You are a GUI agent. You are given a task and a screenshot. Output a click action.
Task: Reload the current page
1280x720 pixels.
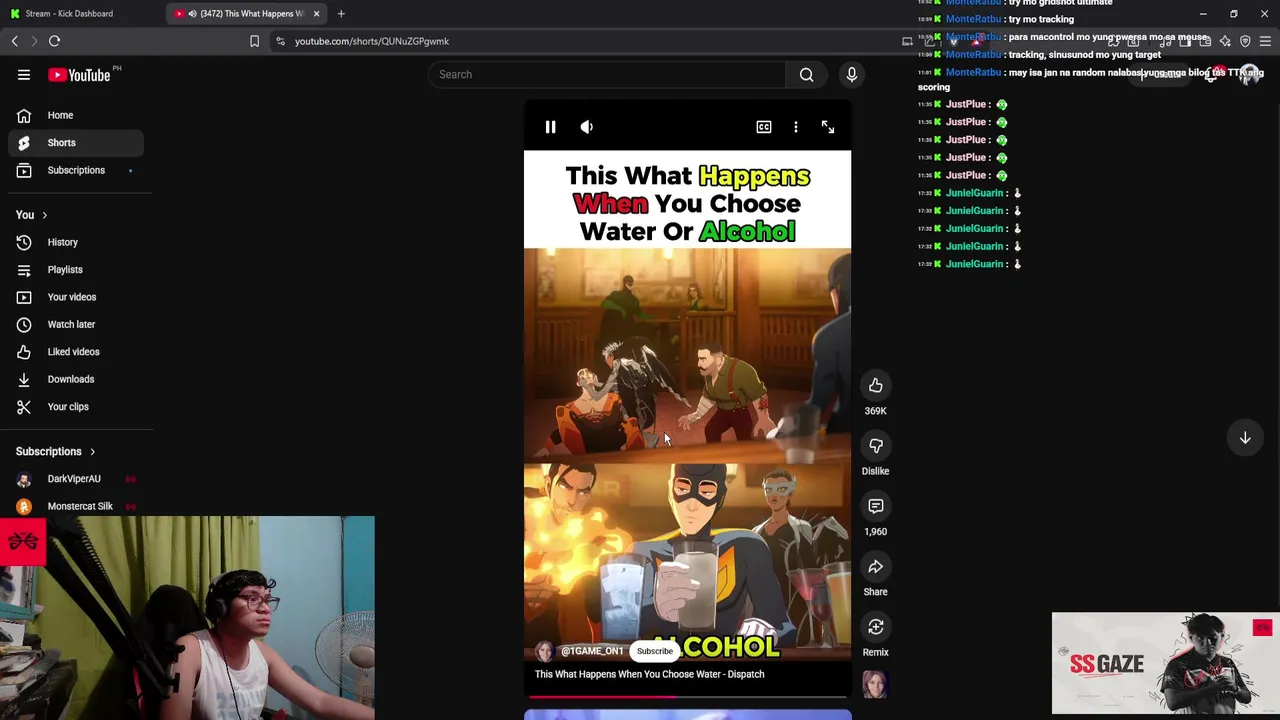coord(54,41)
